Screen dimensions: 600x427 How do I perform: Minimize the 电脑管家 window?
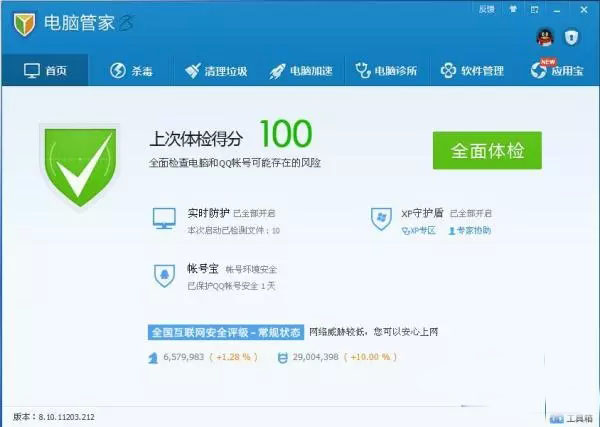[x=557, y=10]
